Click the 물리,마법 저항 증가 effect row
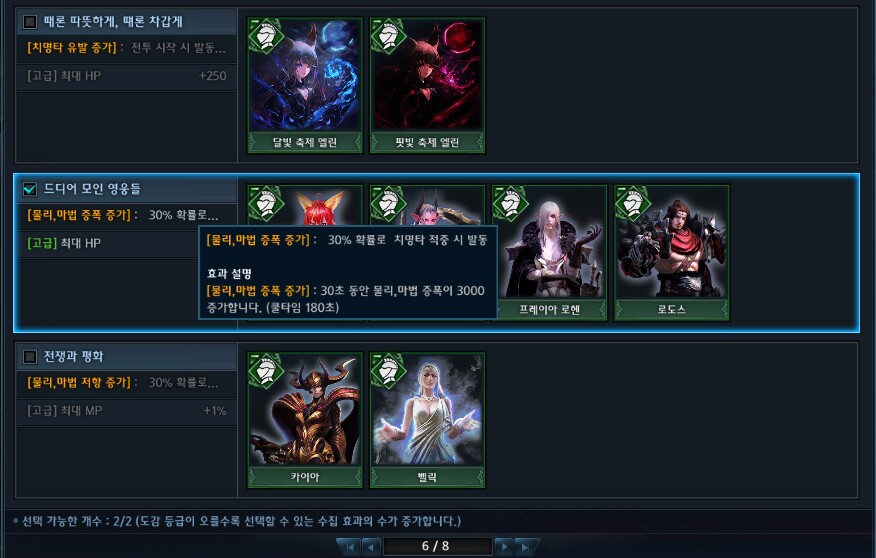This screenshot has width=876, height=558. pyautogui.click(x=127, y=383)
